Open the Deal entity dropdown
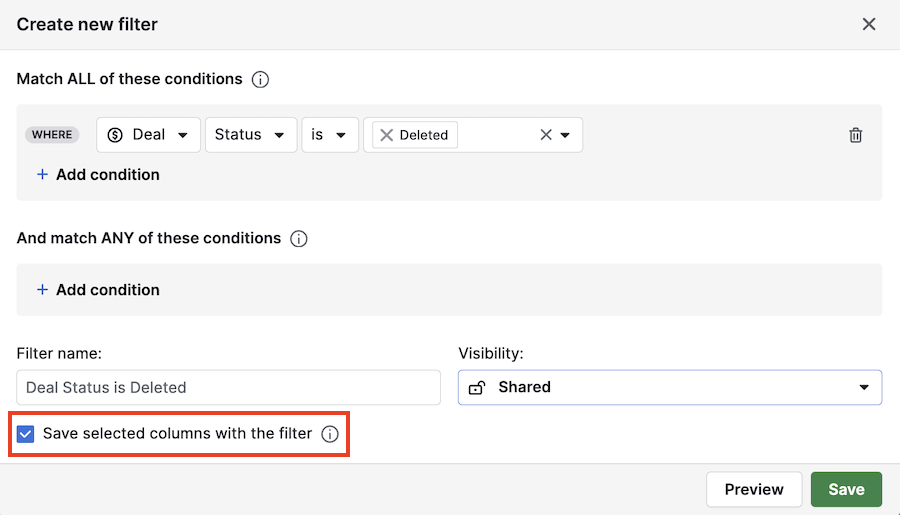Screen dimensions: 900x515 pos(148,135)
